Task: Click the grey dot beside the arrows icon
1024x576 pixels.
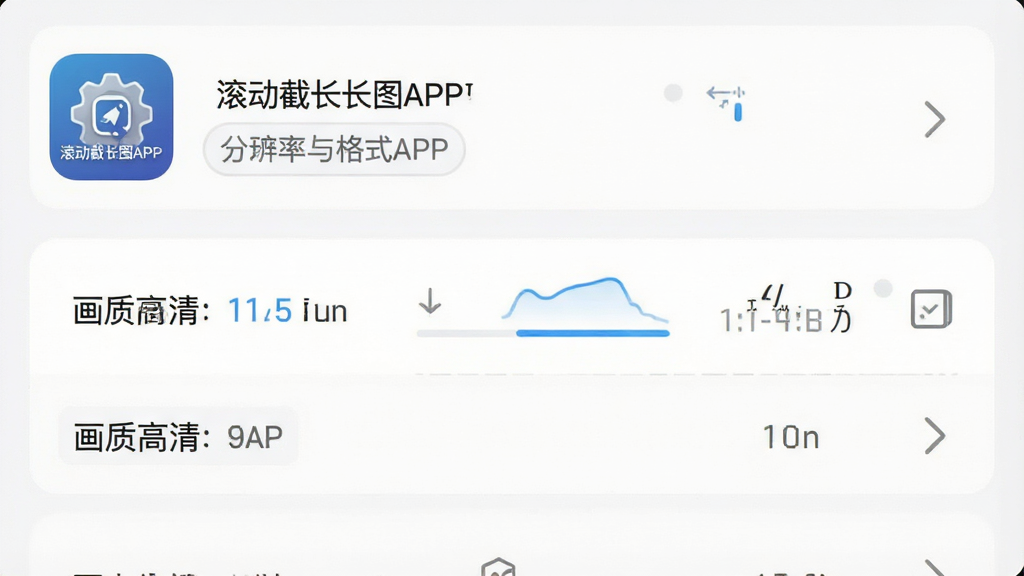Action: pyautogui.click(x=673, y=93)
